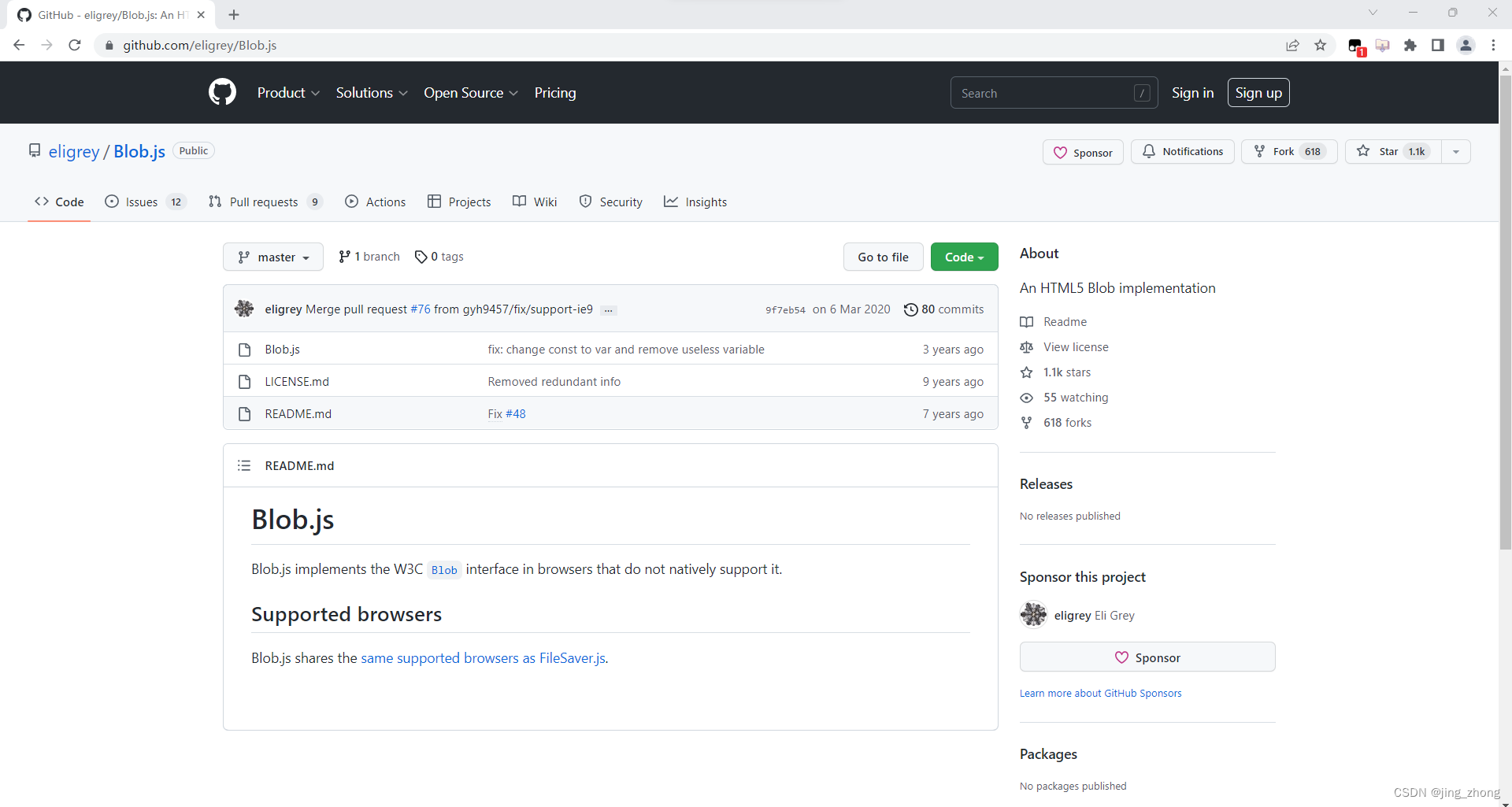Open the README.md file in file list
The width and height of the screenshot is (1512, 807).
coord(298,414)
